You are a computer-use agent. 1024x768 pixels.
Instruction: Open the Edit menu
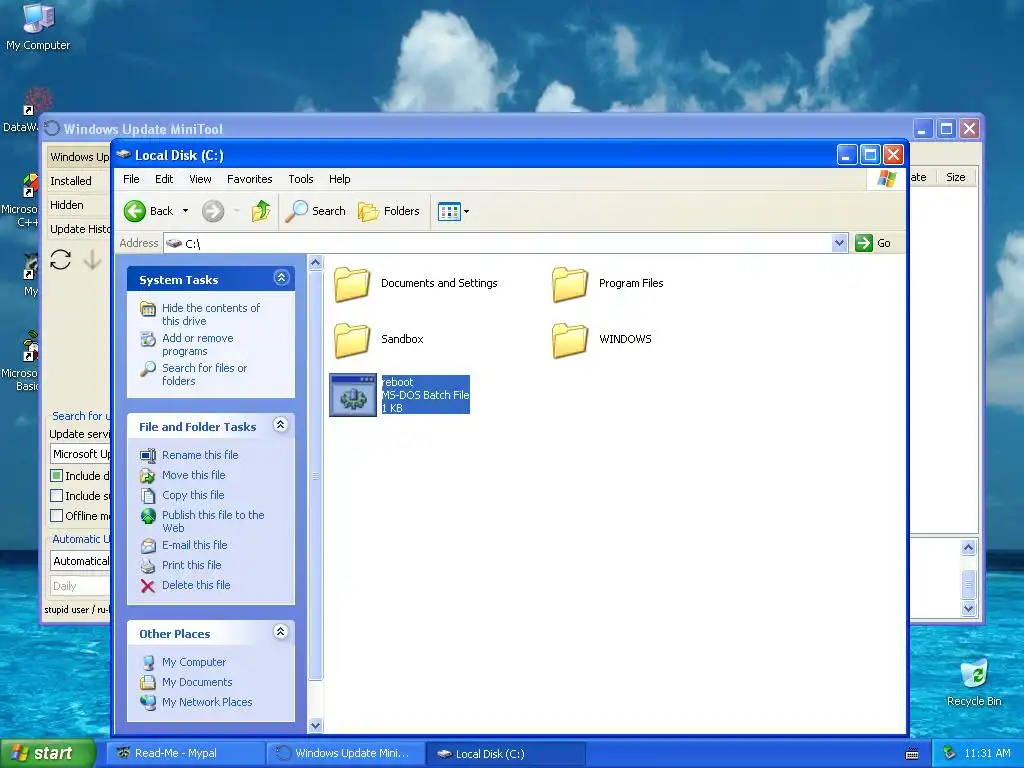[x=164, y=179]
